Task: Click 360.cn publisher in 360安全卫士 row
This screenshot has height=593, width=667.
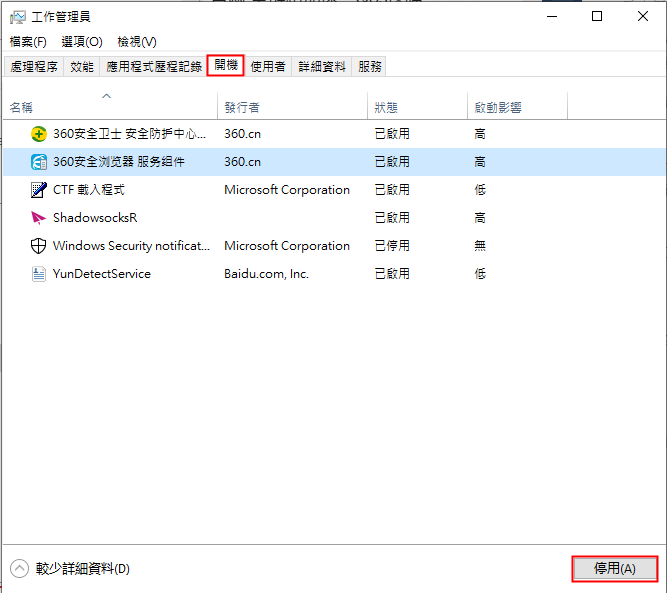Action: tap(242, 134)
